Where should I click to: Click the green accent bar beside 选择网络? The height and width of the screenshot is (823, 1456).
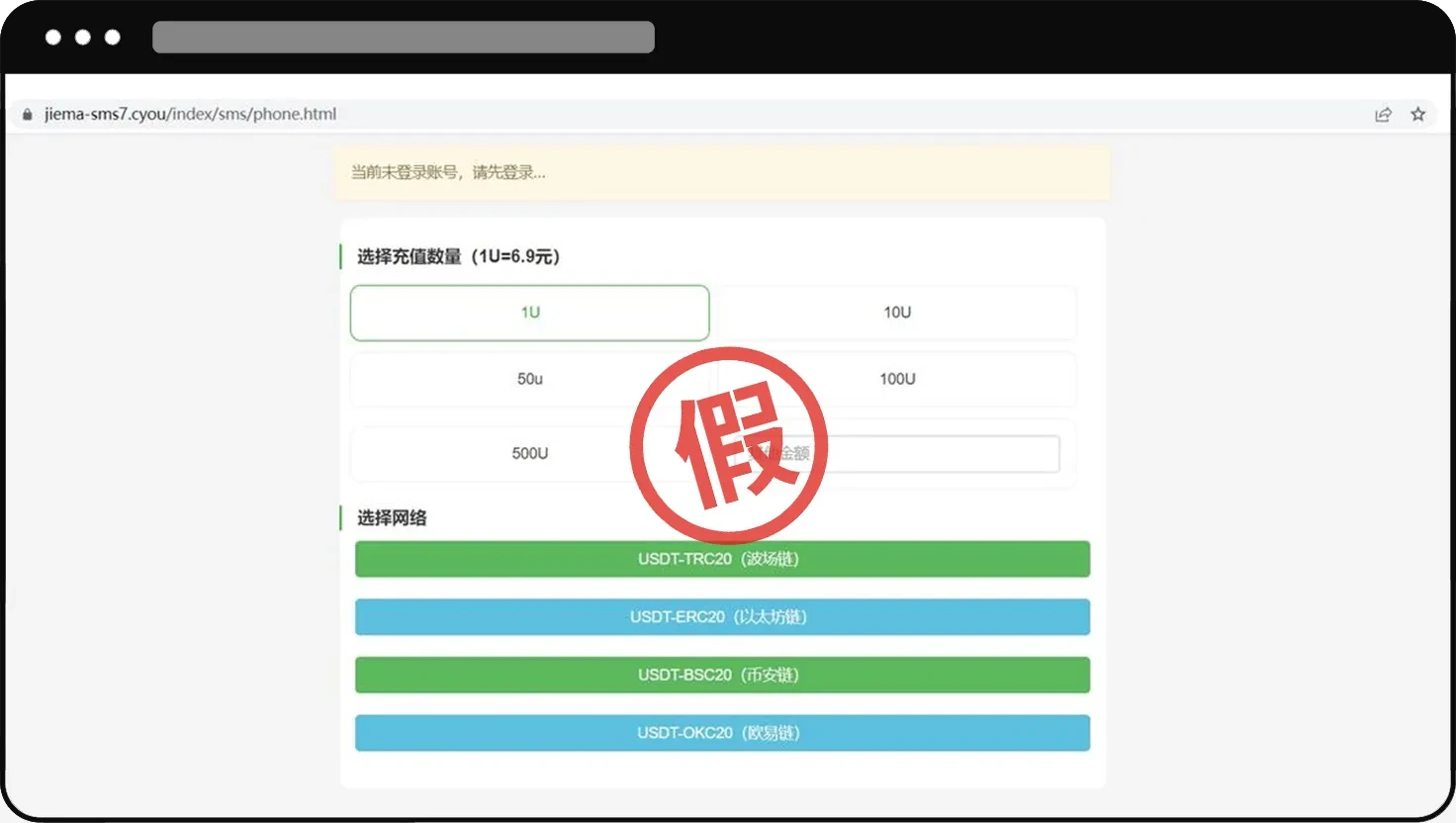coord(339,517)
